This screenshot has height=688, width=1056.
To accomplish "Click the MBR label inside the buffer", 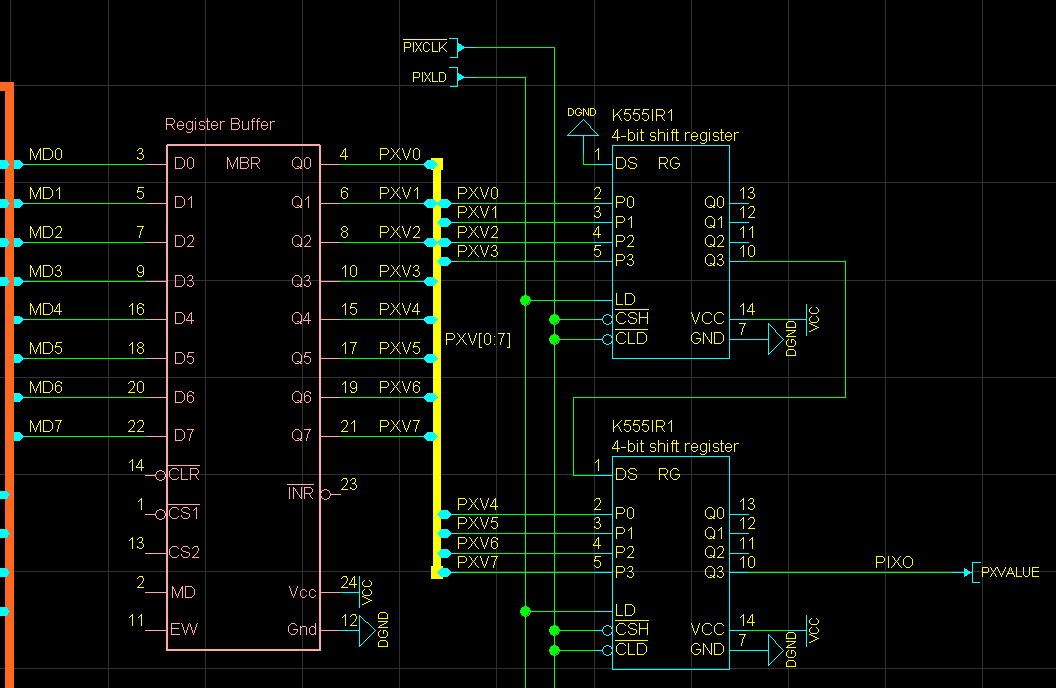I will click(243, 164).
